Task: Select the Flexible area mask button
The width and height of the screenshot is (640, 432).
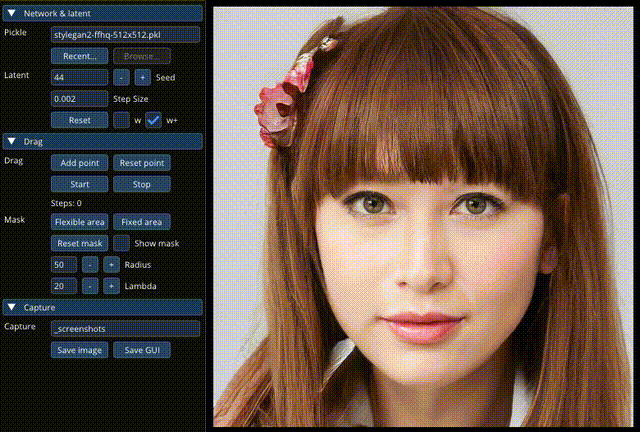Action: point(80,222)
